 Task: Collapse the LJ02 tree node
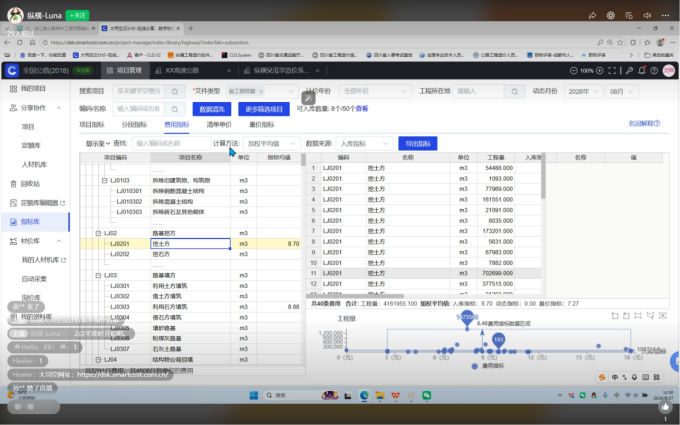(x=98, y=233)
